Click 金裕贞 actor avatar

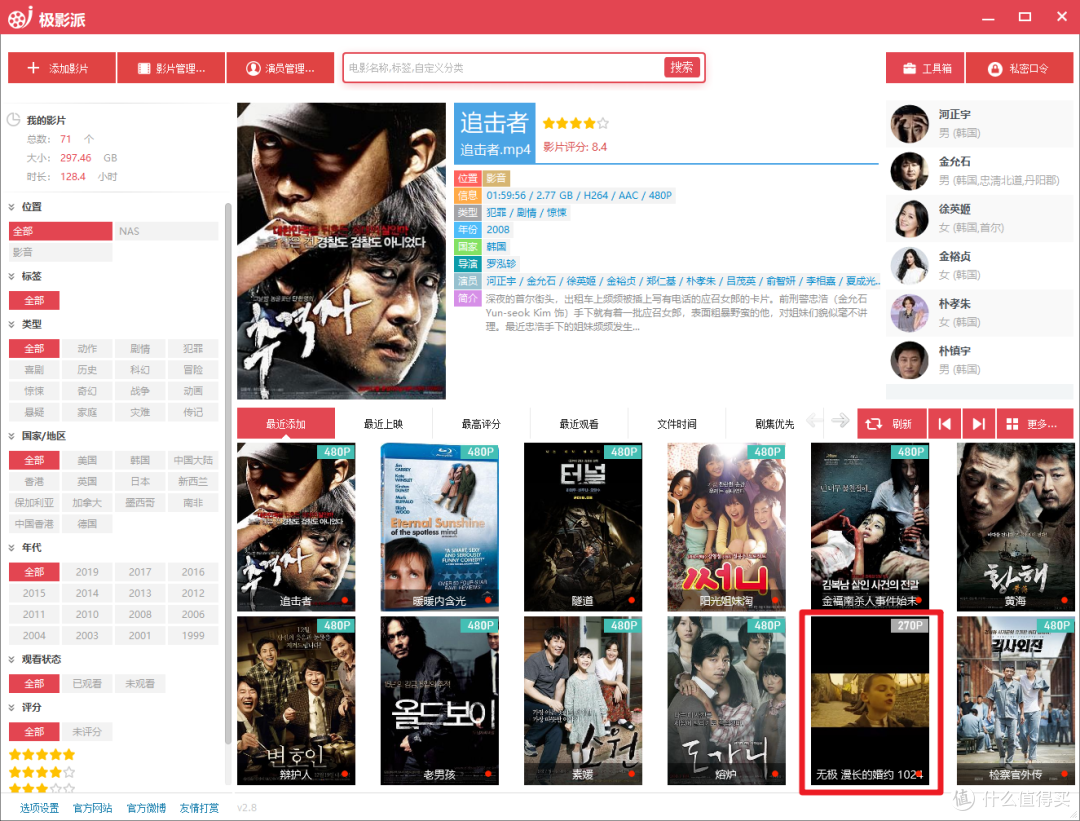click(910, 266)
